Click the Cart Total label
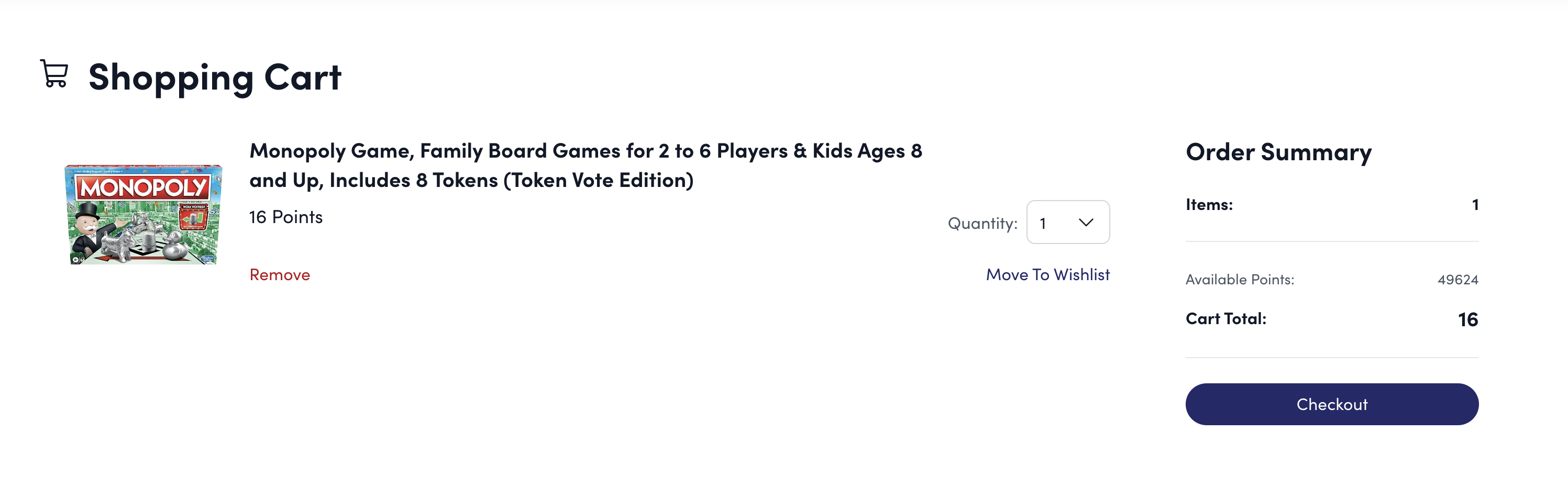The image size is (1568, 487). [1225, 319]
